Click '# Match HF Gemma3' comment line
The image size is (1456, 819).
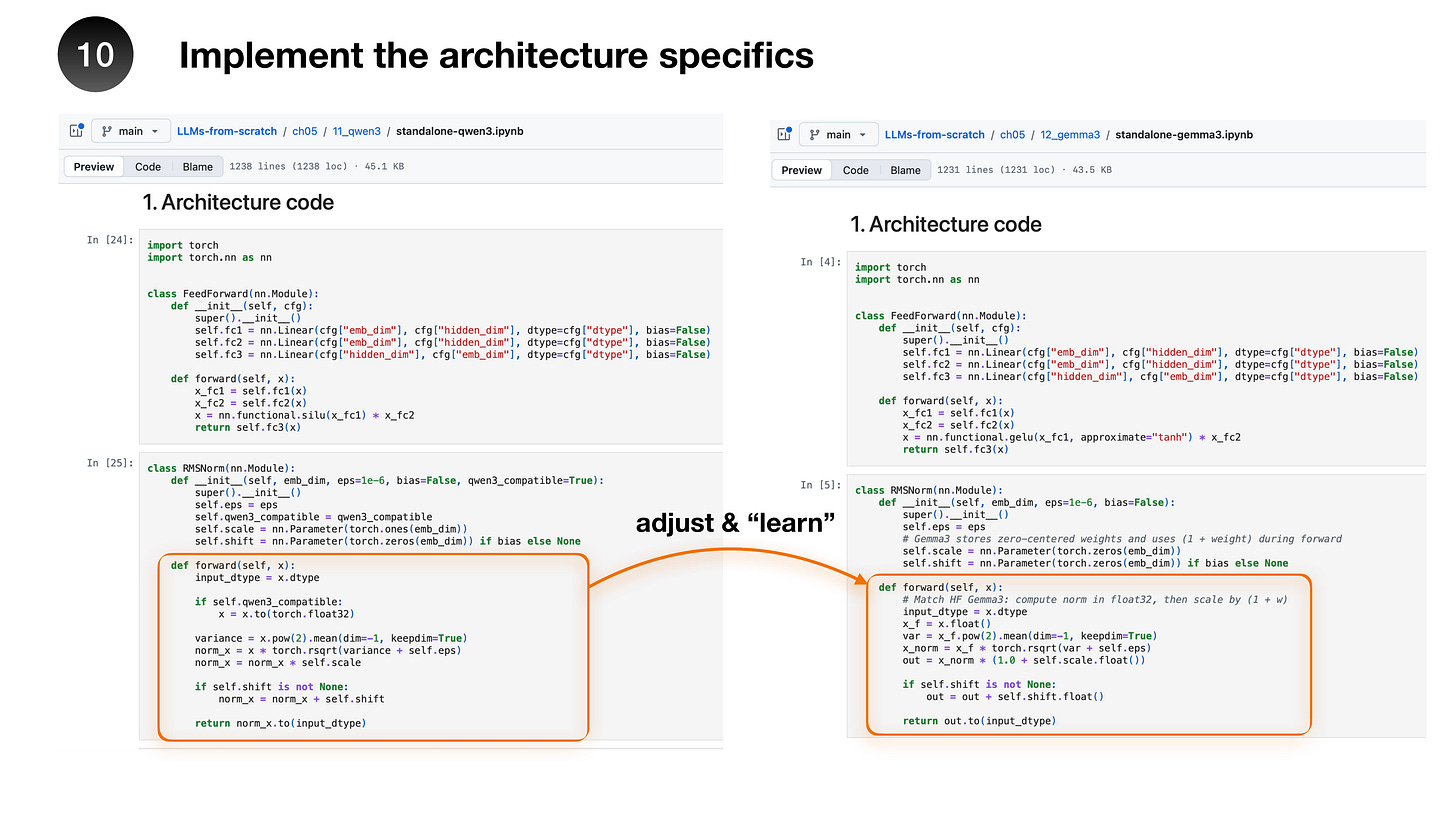[1094, 599]
